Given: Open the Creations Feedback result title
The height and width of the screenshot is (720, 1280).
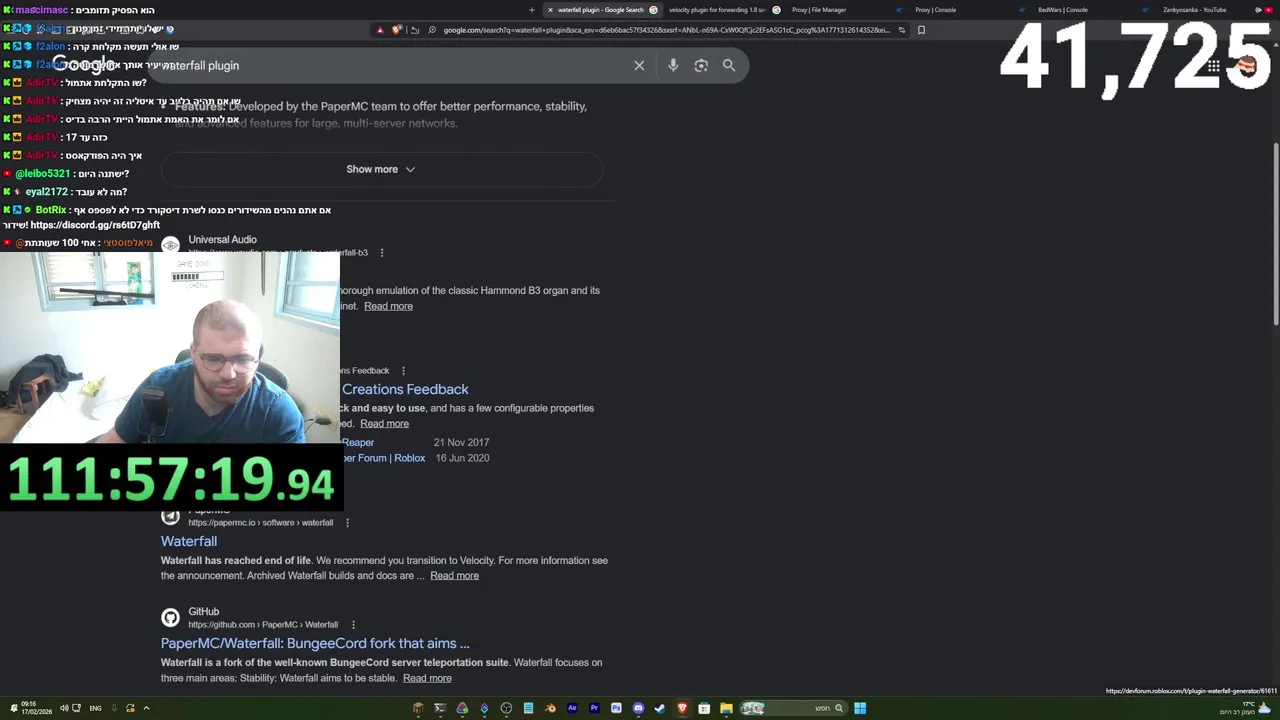Looking at the screenshot, I should [x=405, y=389].
